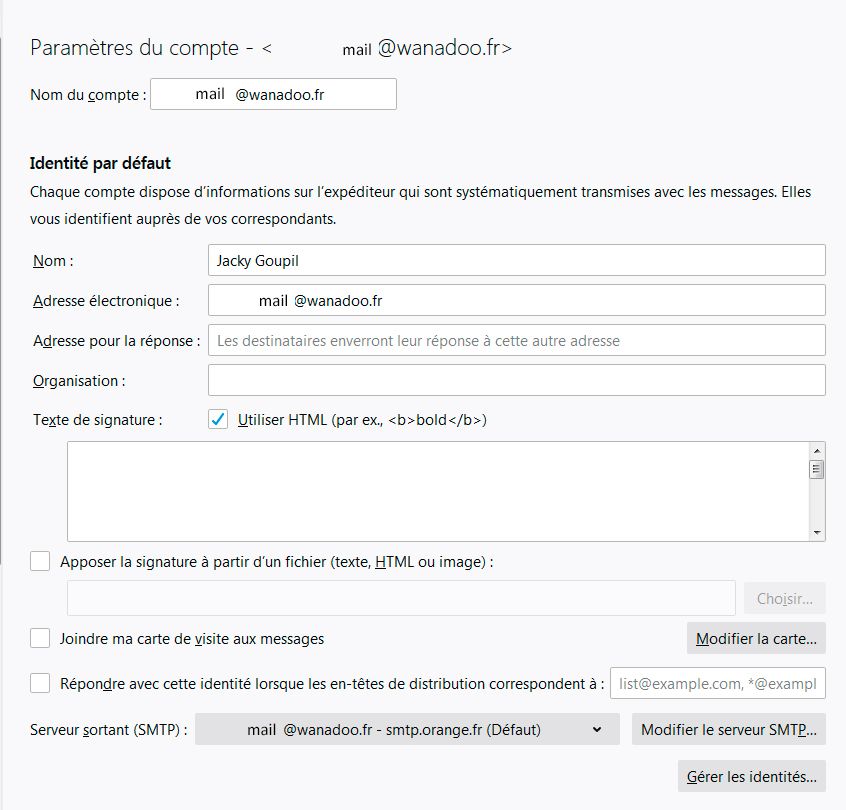Uncheck the Utiliser HTML checkbox
Viewport: 846px width, 810px height.
(218, 419)
